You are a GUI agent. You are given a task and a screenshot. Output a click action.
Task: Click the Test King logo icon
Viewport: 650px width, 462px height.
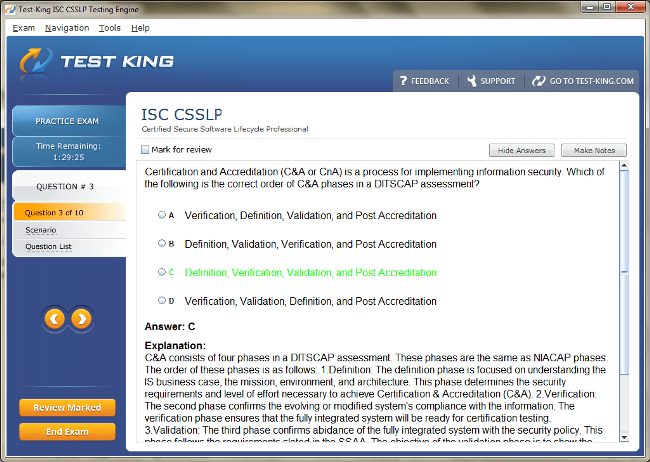tap(36, 61)
